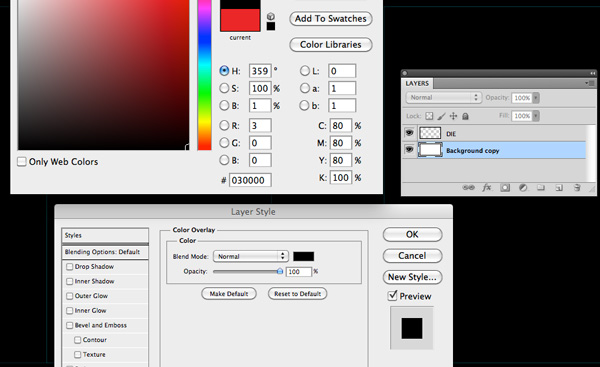The height and width of the screenshot is (367, 600).
Task: Open the Layers panel flyout menu
Action: pyautogui.click(x=589, y=83)
